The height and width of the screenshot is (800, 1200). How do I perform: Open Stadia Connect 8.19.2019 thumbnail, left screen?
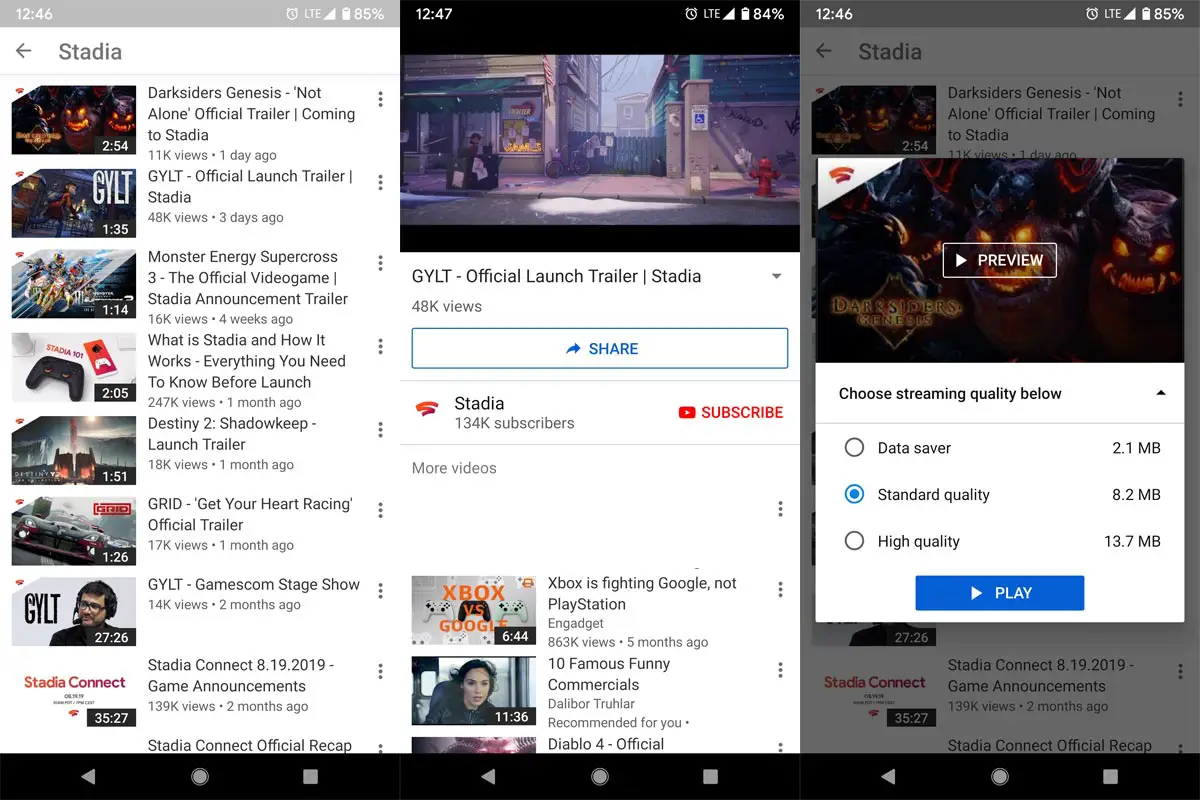coord(74,692)
